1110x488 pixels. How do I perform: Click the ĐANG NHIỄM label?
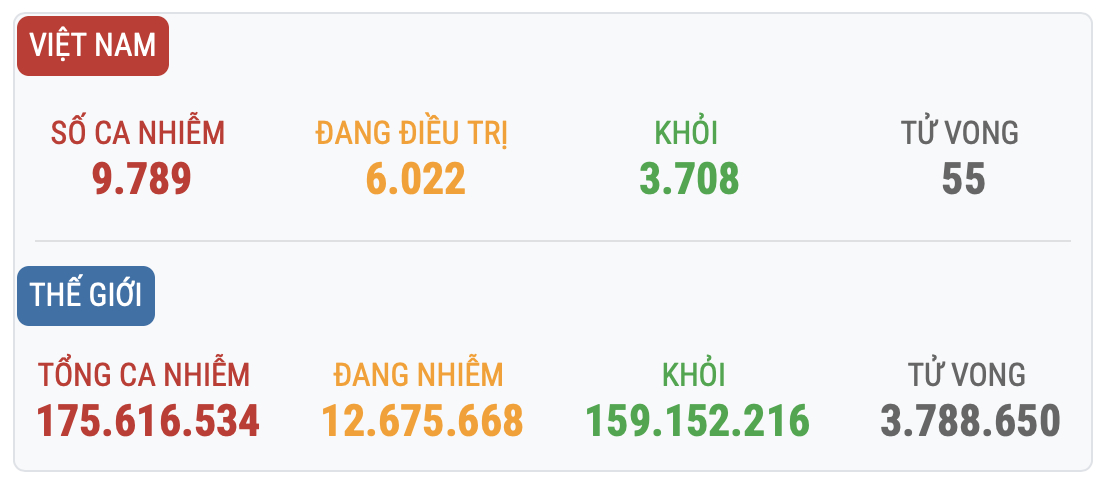pyautogui.click(x=419, y=375)
